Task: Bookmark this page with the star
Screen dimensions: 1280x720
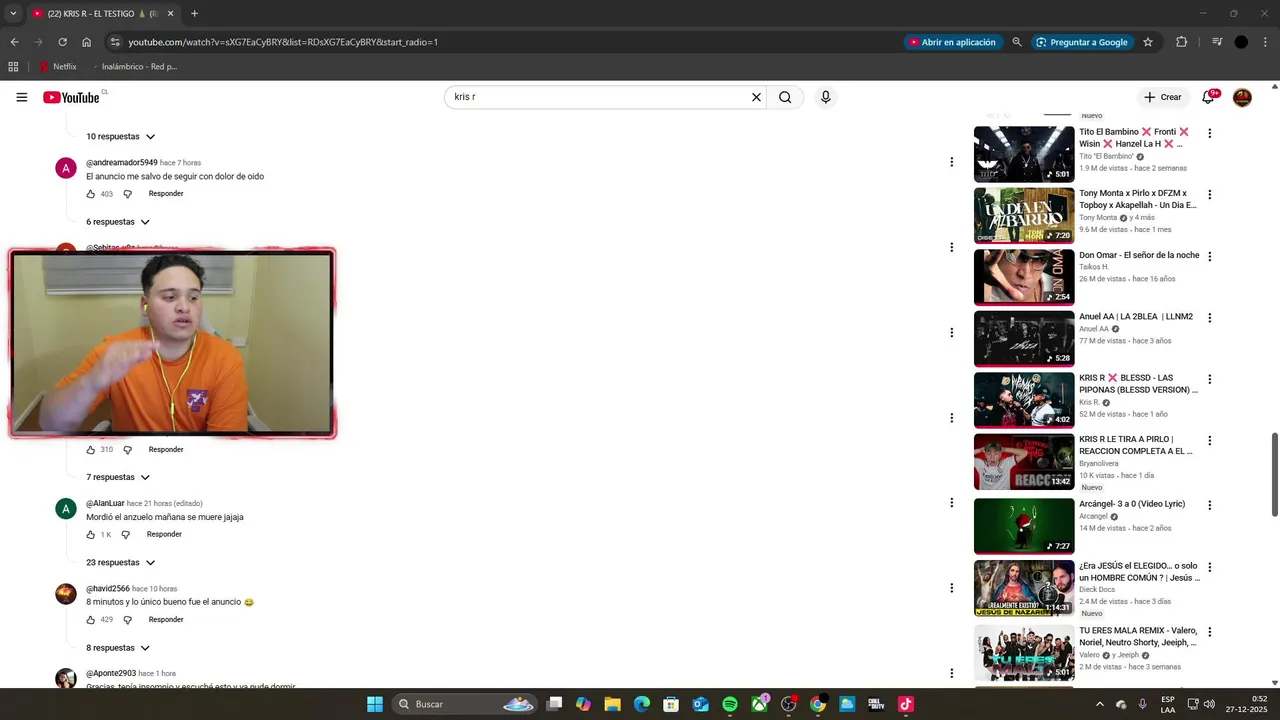Action: point(1148,42)
